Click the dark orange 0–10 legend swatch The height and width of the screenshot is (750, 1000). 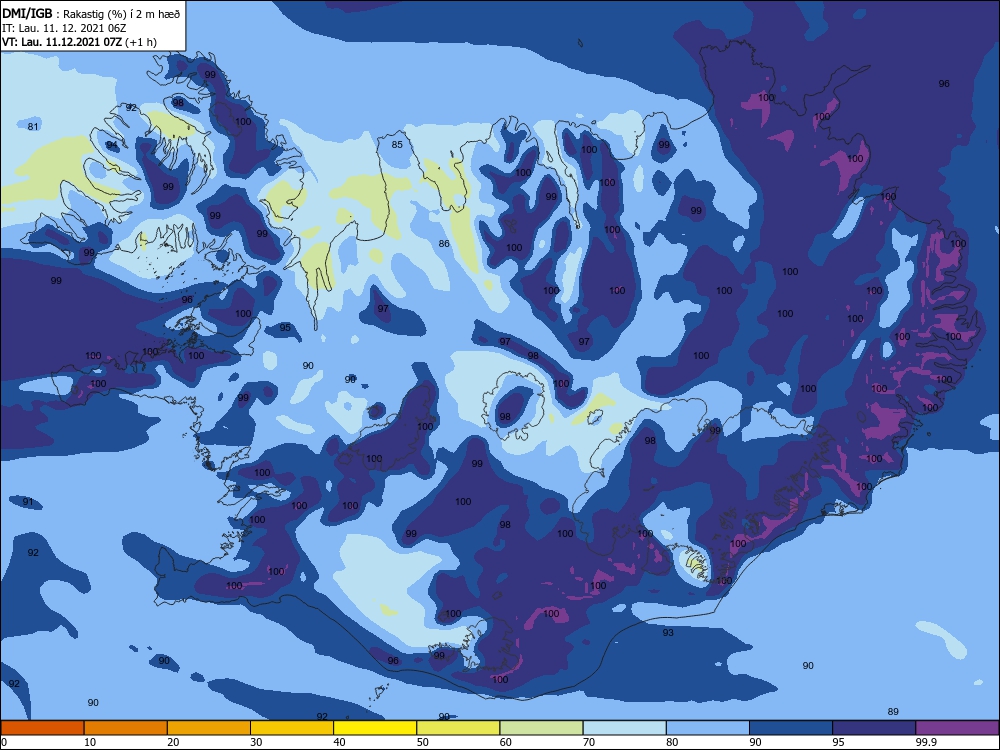click(x=42, y=728)
